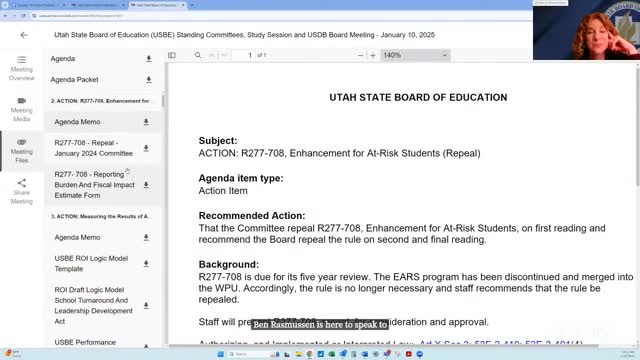Open File Explorer from the taskbar

point(298,354)
